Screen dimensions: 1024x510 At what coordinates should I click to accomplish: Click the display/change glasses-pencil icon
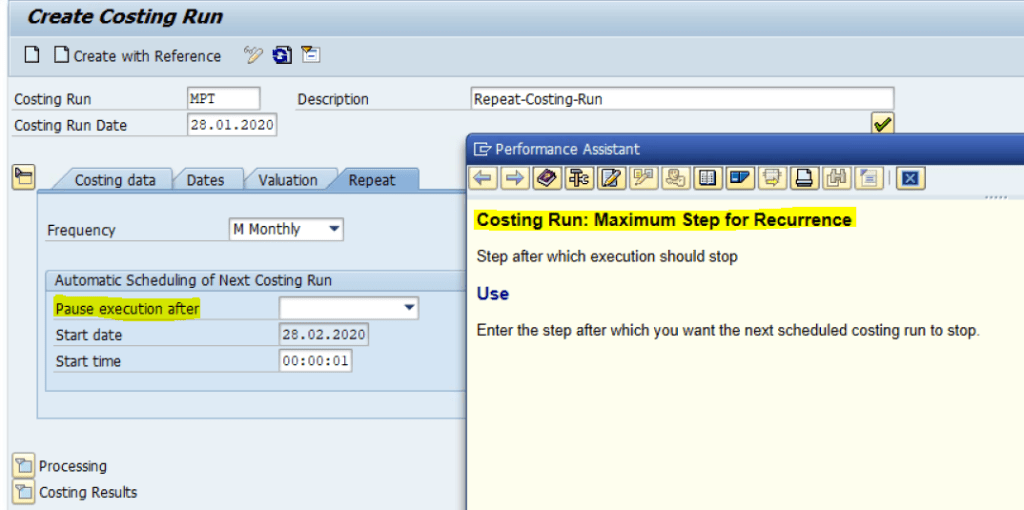click(x=253, y=55)
